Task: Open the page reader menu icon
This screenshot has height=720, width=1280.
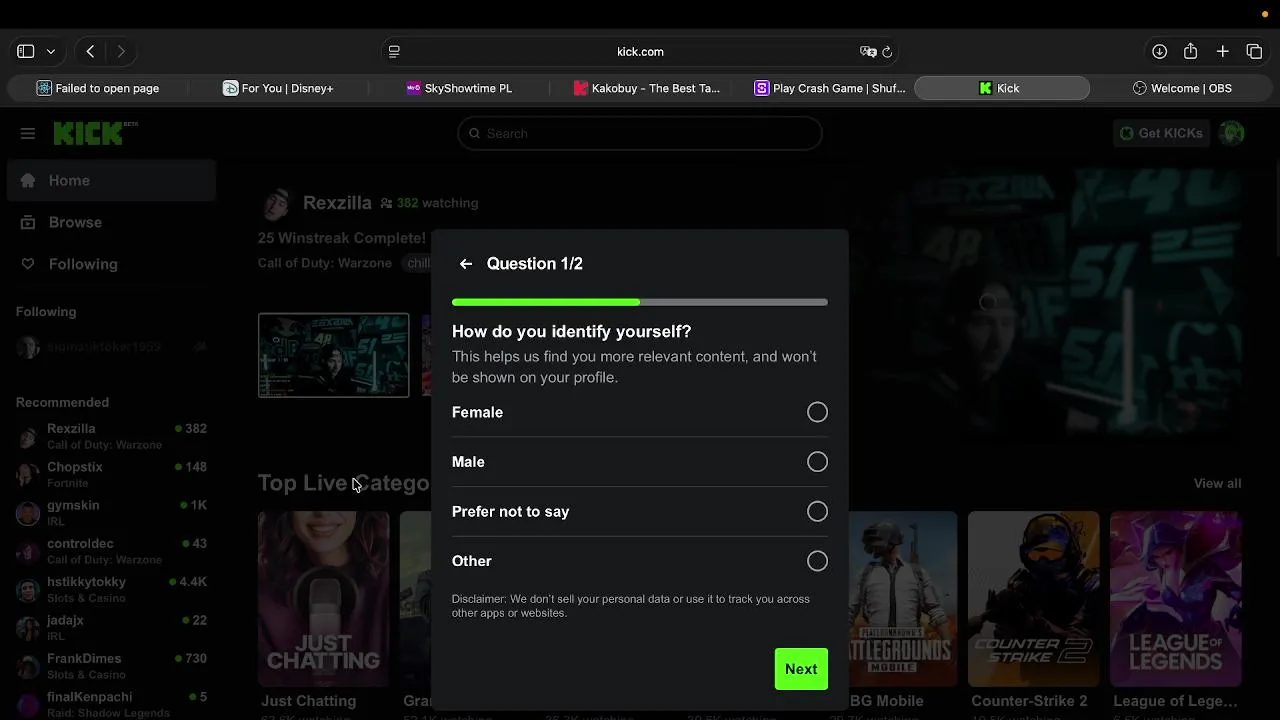Action: [x=394, y=51]
